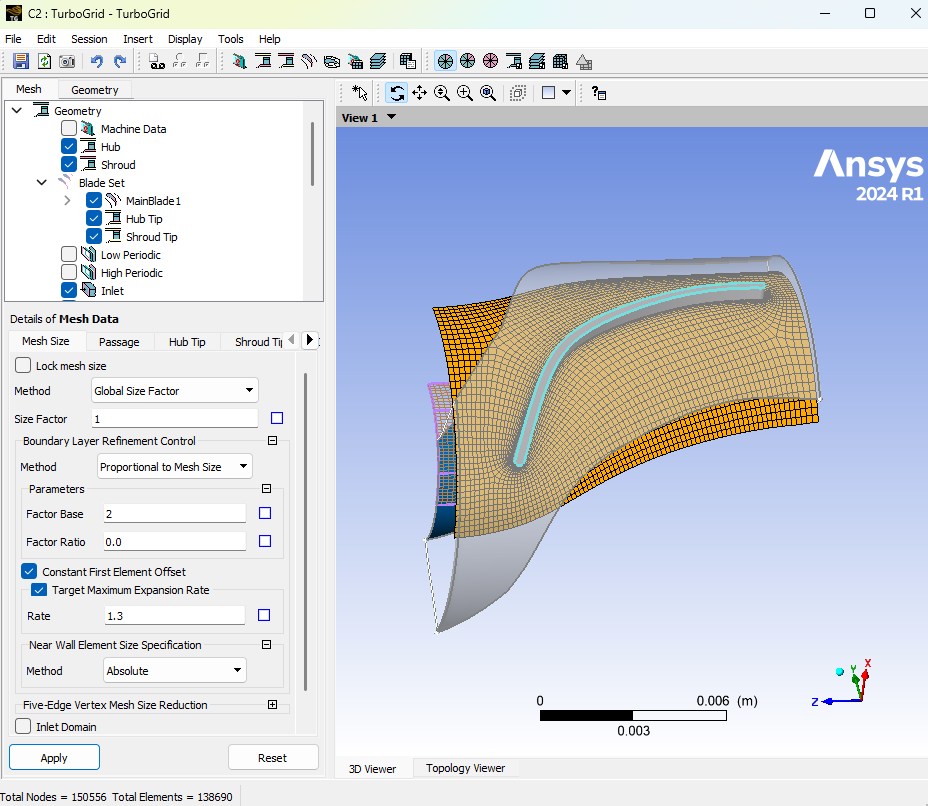Open the Absolute method dropdown
The width and height of the screenshot is (928, 806).
tap(175, 670)
